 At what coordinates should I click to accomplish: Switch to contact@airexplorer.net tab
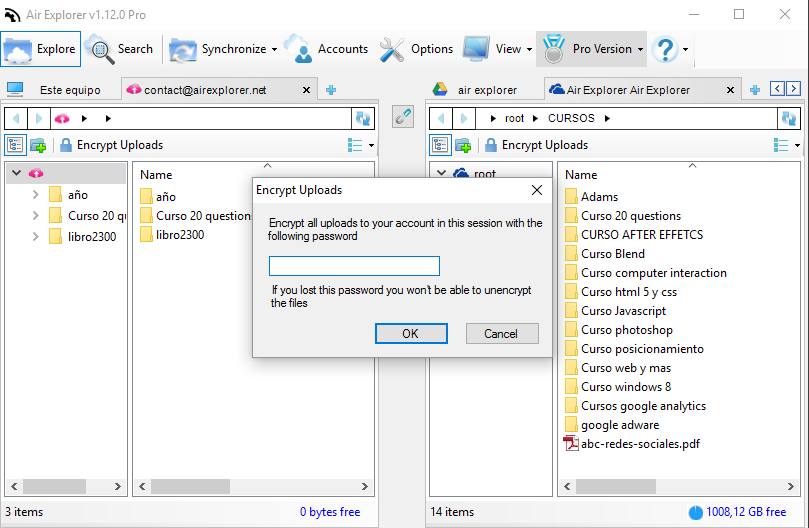(205, 90)
